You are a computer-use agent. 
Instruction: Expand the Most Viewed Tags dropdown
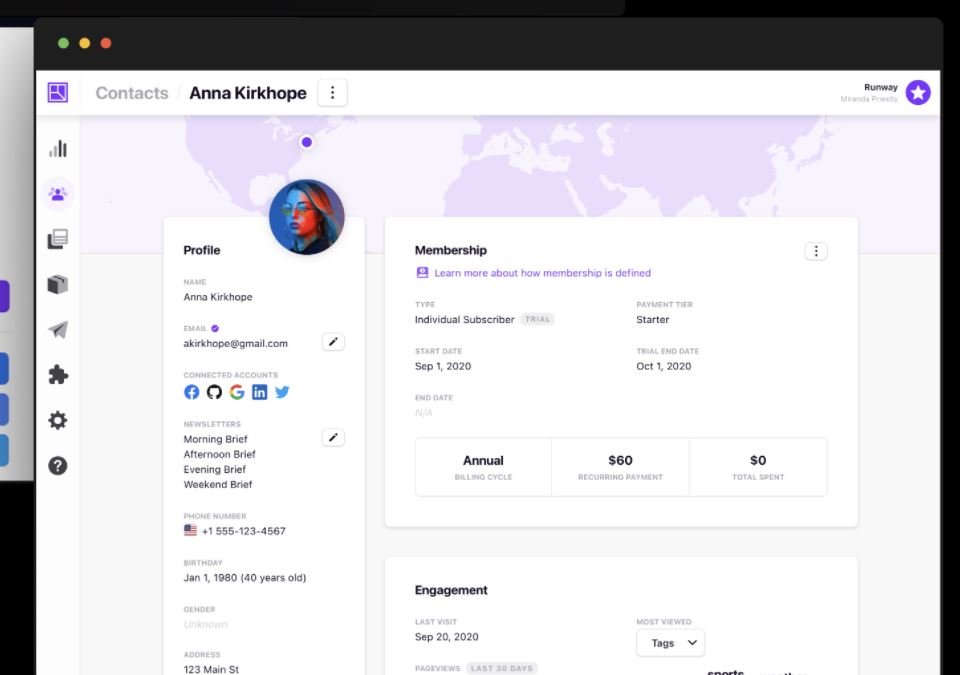pos(670,643)
